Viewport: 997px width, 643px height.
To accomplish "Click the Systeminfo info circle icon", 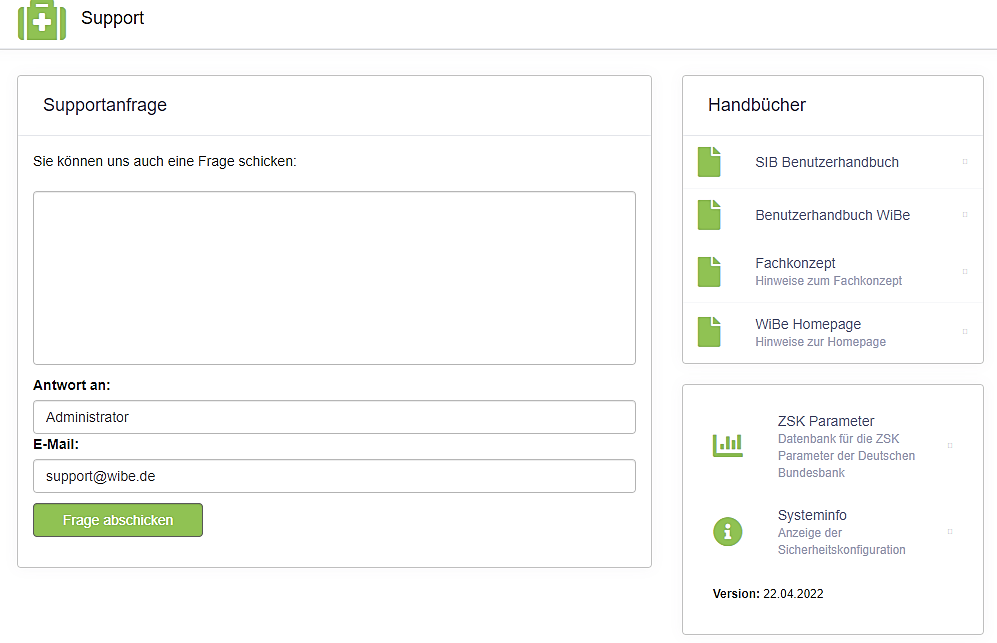I will point(727,532).
